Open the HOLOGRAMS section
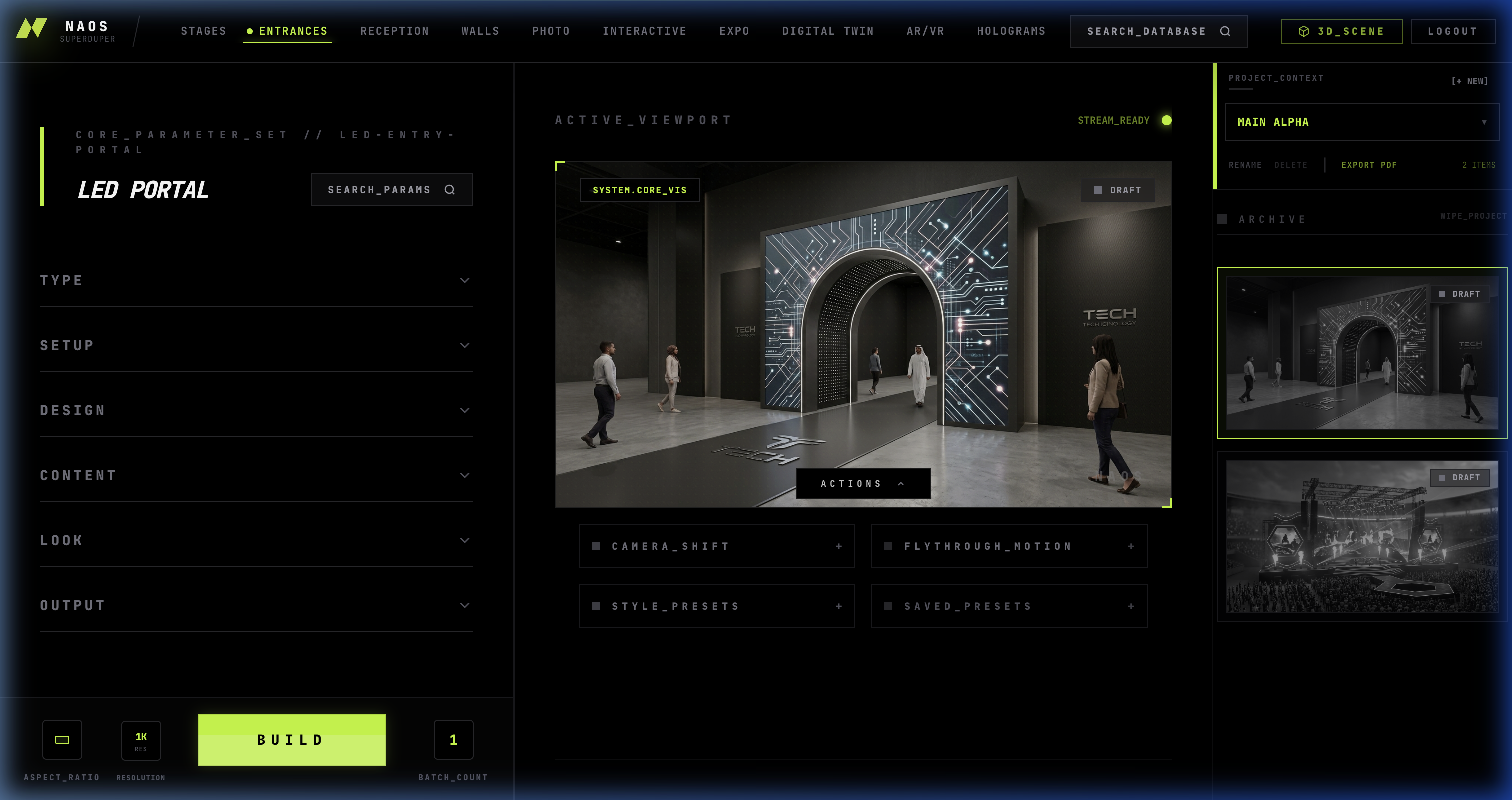1512x800 pixels. [x=1011, y=31]
